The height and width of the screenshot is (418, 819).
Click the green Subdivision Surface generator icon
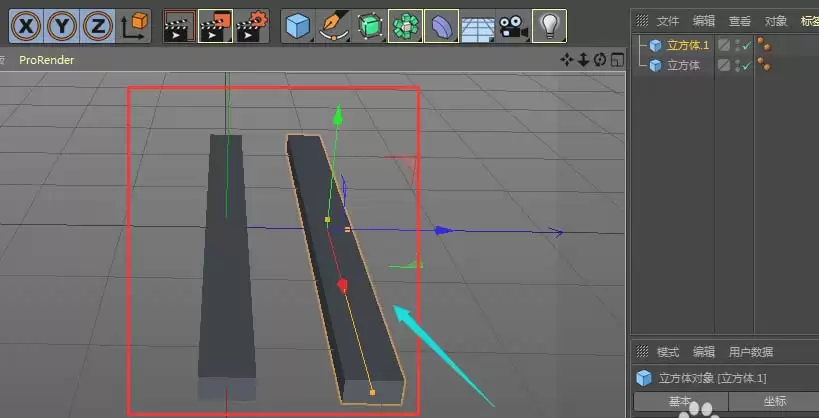coord(370,26)
